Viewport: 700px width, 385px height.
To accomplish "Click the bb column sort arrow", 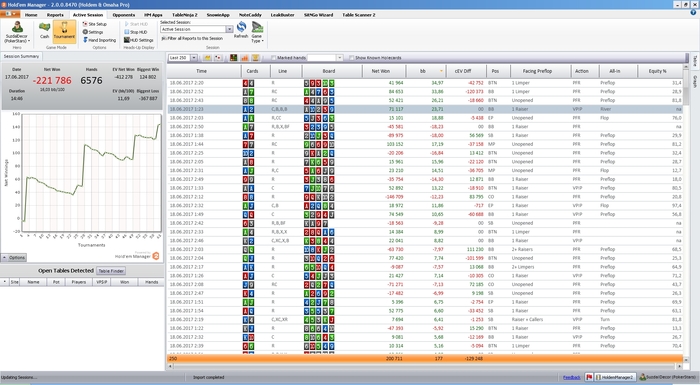I will pos(441,71).
